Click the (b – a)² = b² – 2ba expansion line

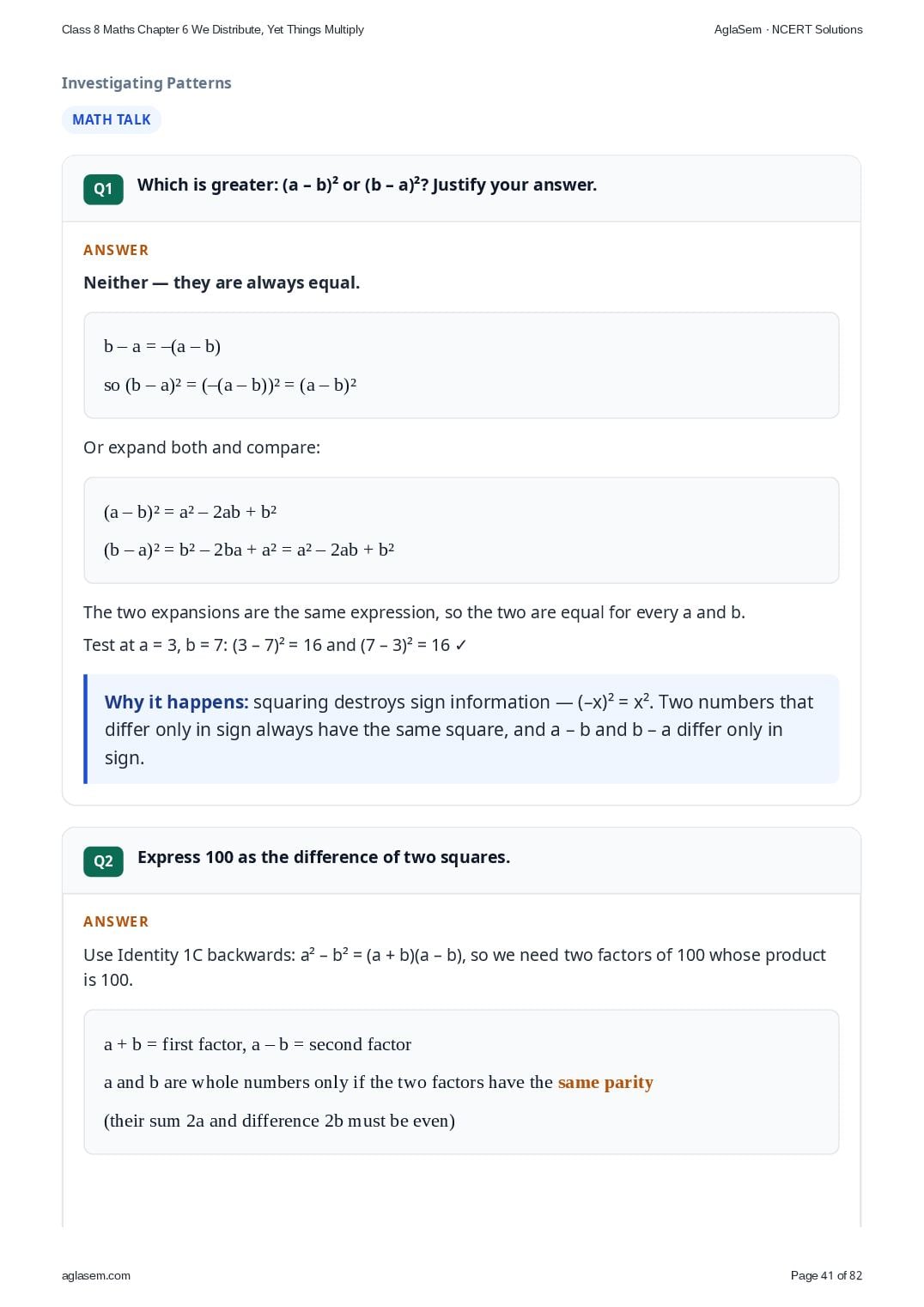(249, 550)
